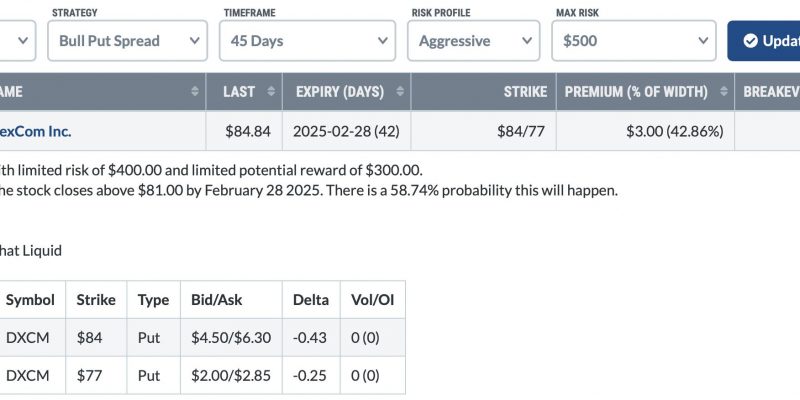Click the Delta header in legs table
The height and width of the screenshot is (400, 800).
[x=311, y=300]
